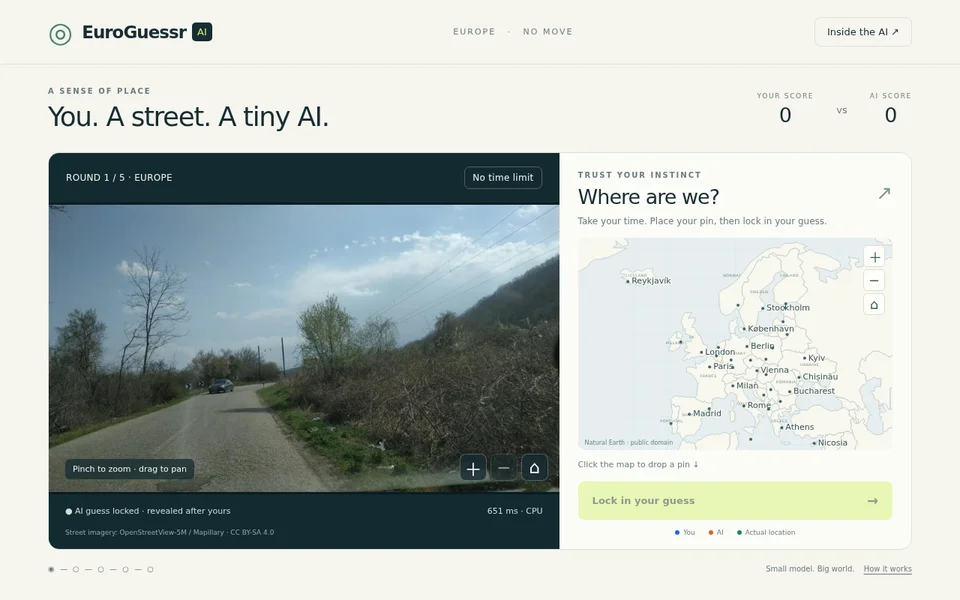Zoom out on the guess map

874,281
